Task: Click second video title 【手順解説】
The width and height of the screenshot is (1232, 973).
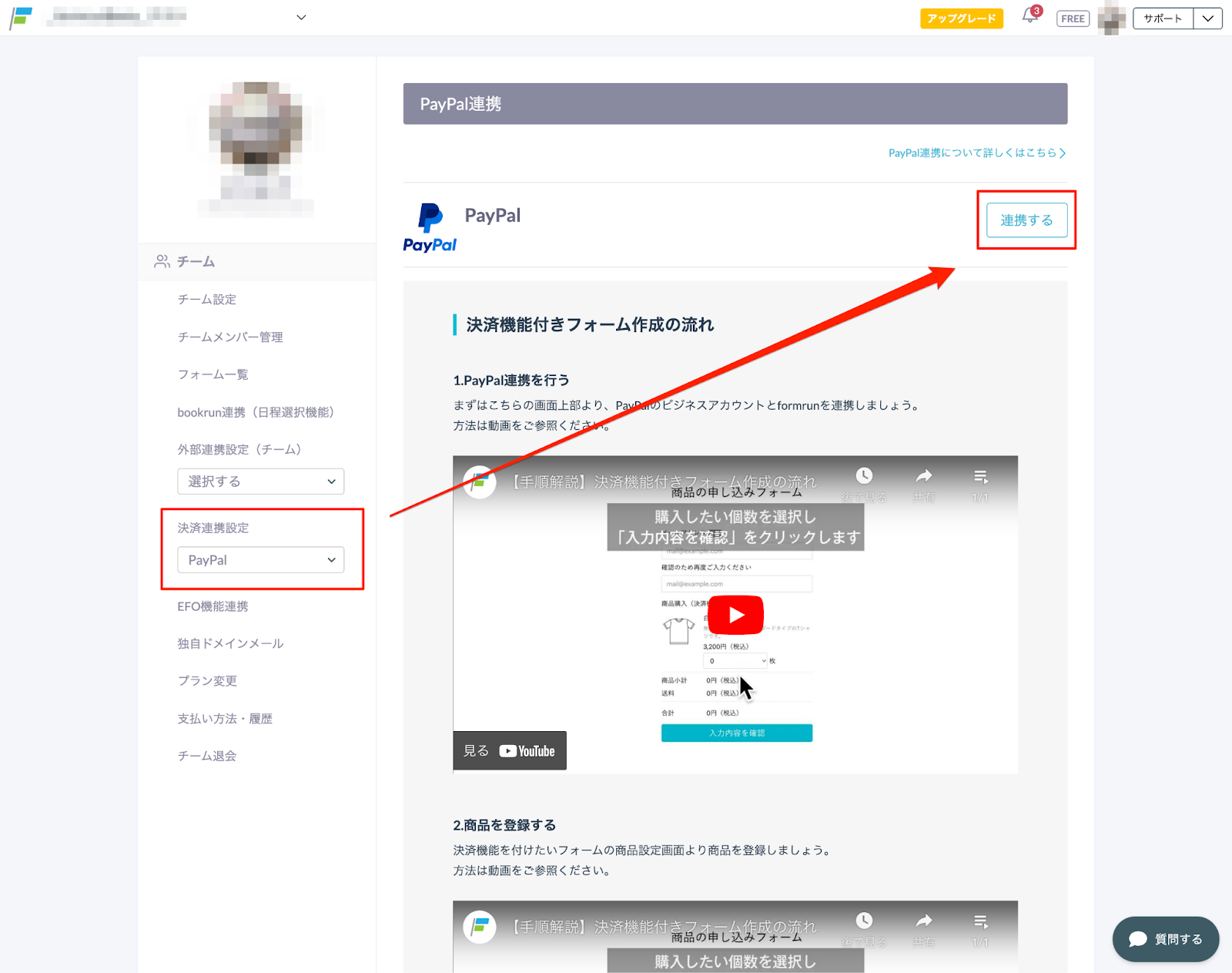Action: (x=664, y=927)
